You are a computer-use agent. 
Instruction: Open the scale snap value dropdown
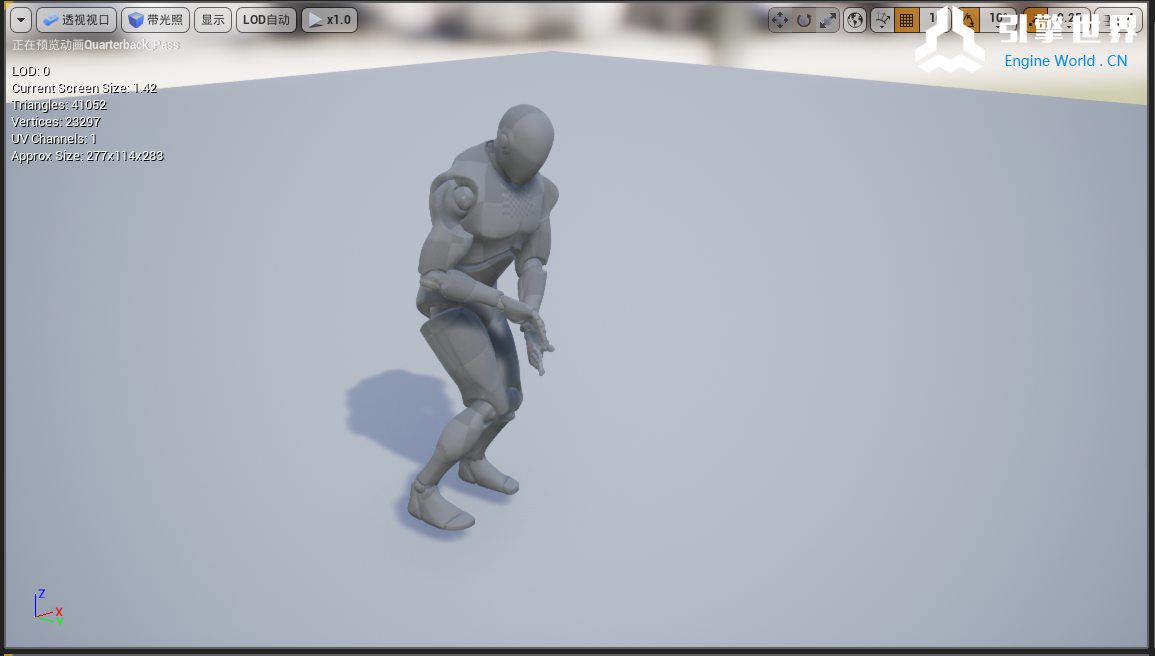1068,19
